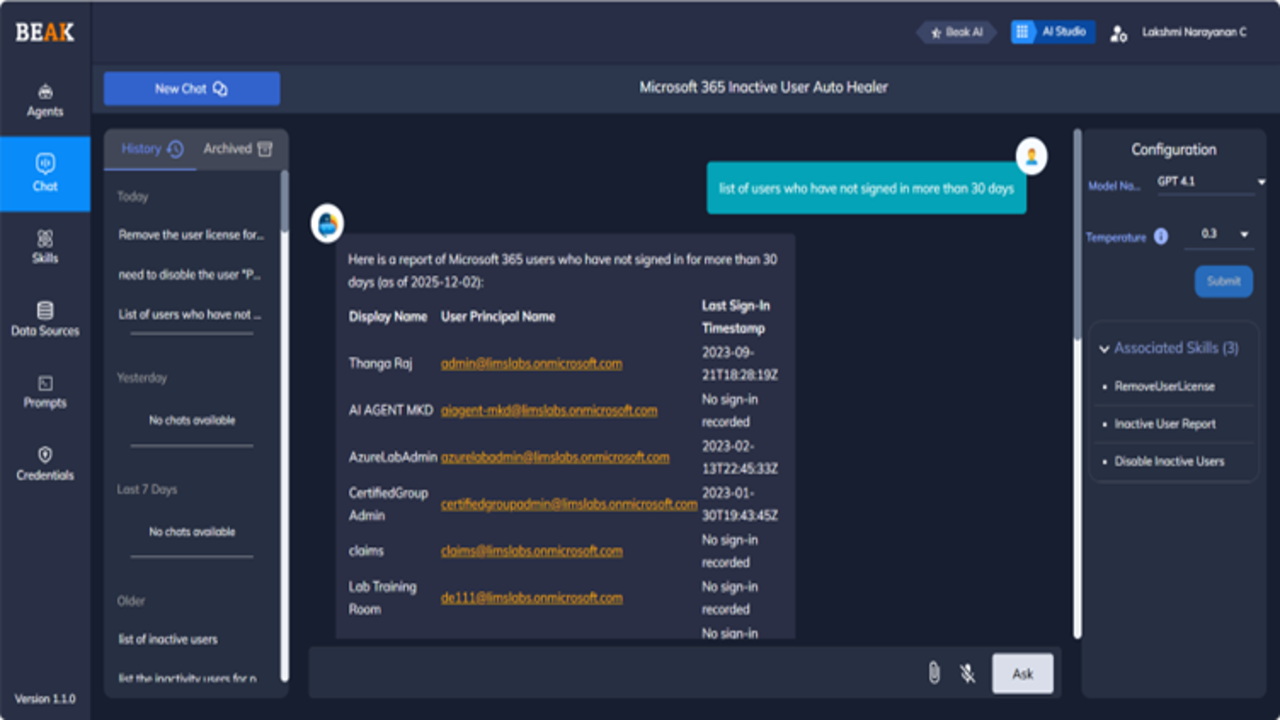This screenshot has height=720, width=1280.
Task: Click the paperclip attachment icon
Action: pos(934,673)
